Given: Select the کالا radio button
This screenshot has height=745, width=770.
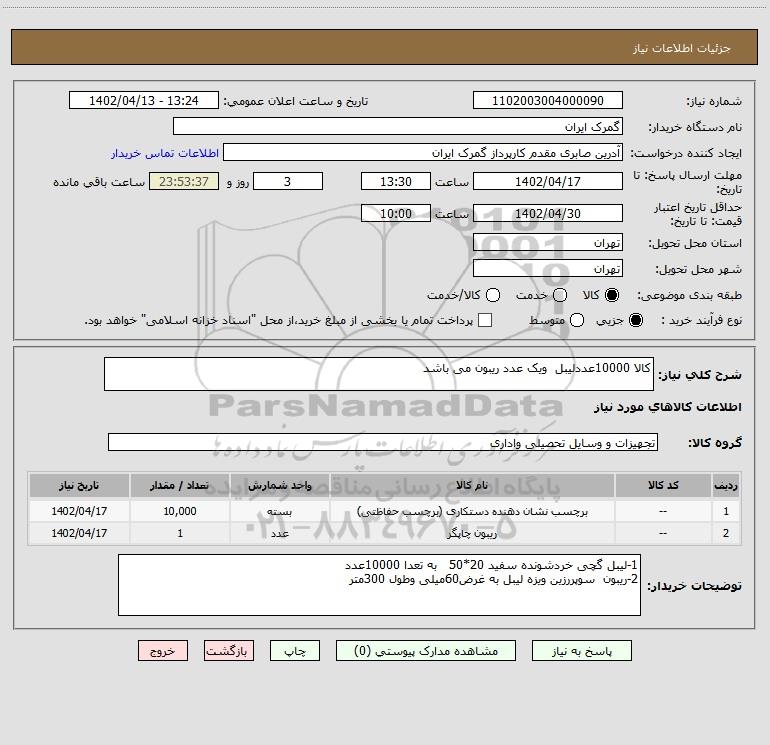Looking at the screenshot, I should [612, 295].
